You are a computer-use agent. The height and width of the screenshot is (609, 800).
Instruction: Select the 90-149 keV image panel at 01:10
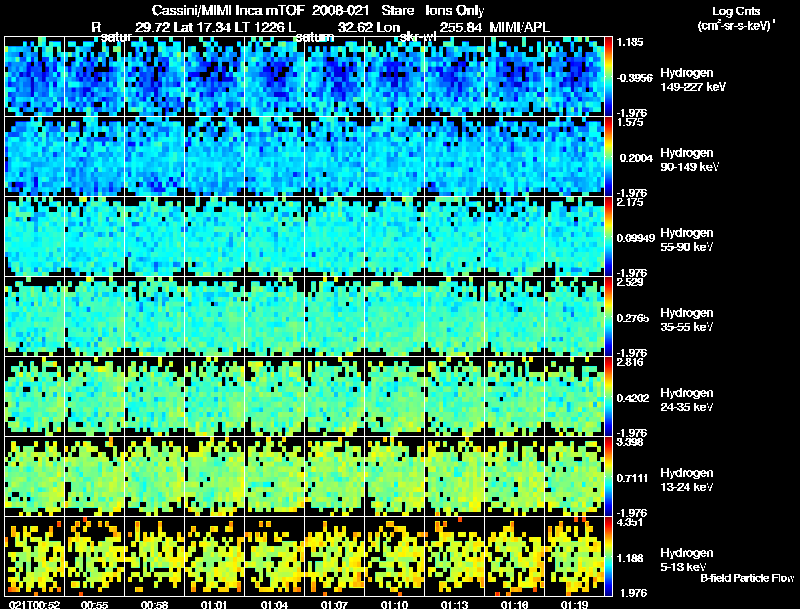pos(394,157)
